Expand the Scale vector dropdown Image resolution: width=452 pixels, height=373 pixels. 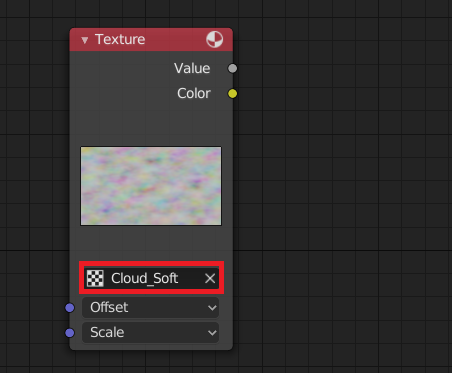[x=150, y=332]
